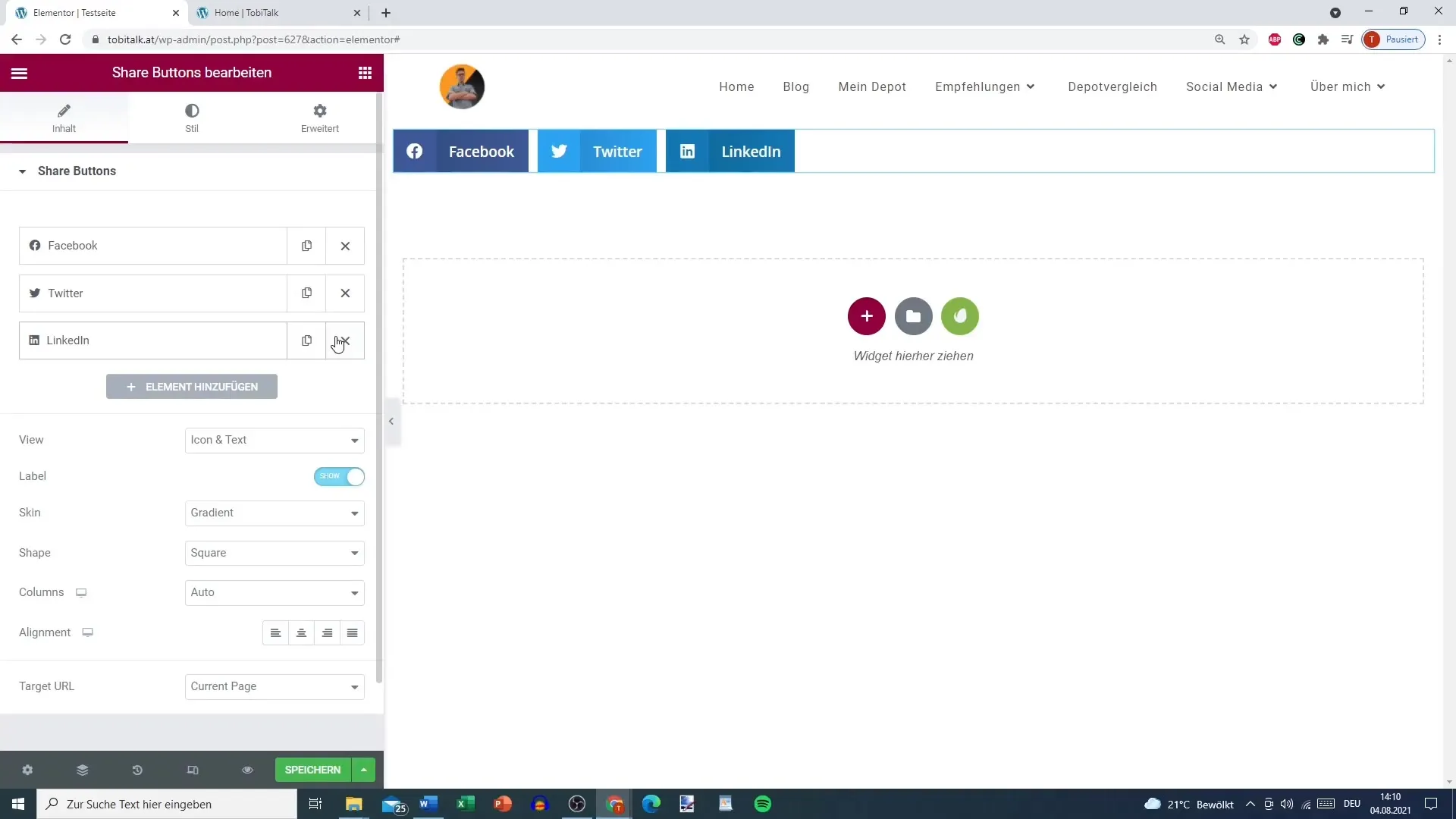Open the Elementor hamburger menu

20,73
